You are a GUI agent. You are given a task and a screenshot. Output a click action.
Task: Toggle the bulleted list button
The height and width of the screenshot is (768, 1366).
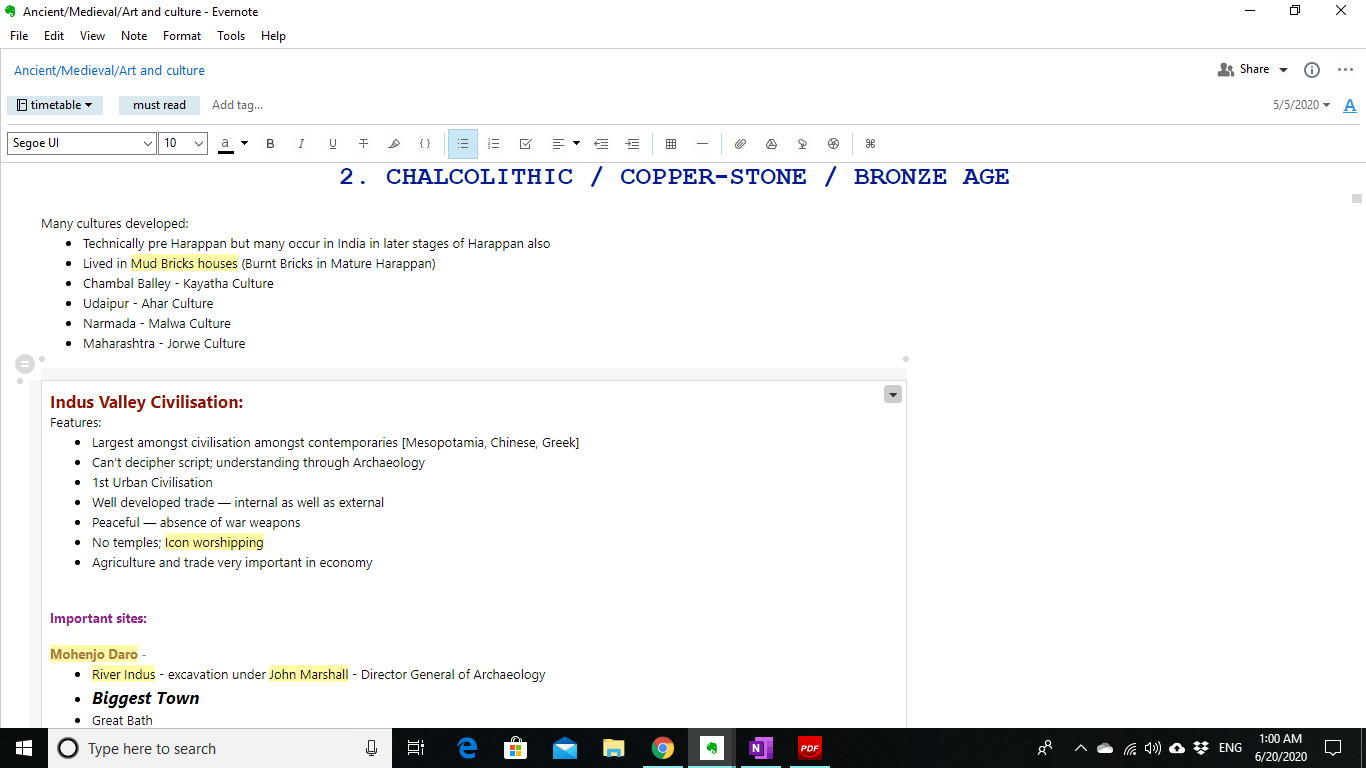463,144
